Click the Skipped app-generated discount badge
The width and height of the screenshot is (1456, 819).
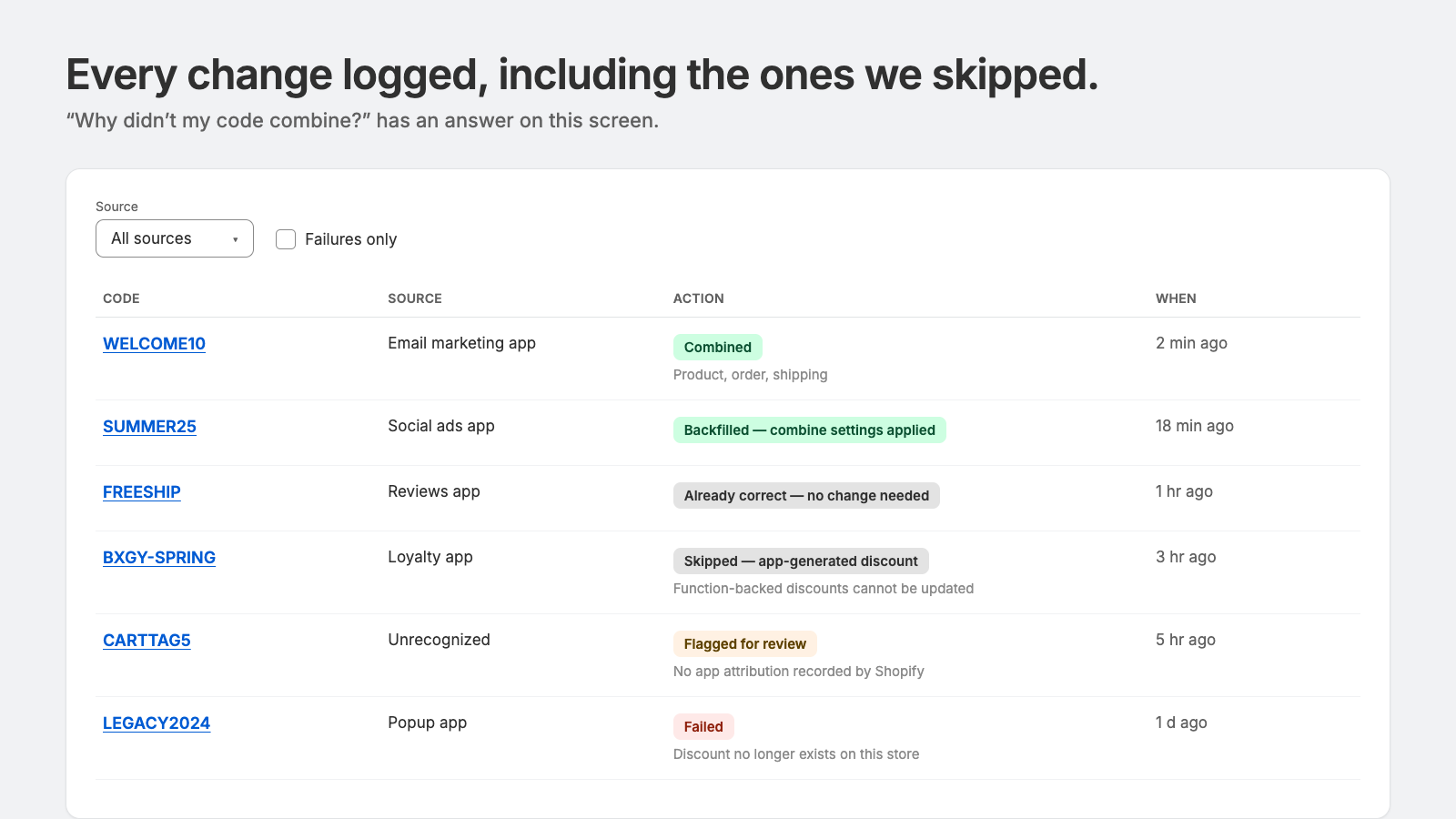[x=801, y=561]
